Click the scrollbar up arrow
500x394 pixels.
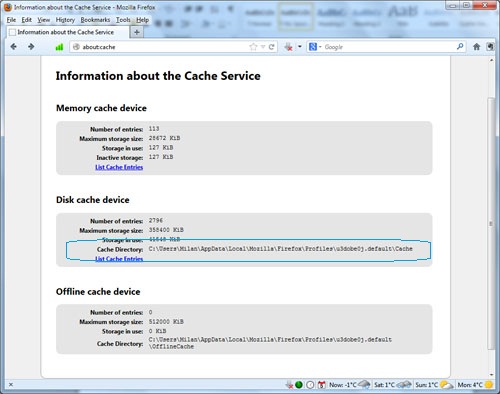(x=491, y=60)
